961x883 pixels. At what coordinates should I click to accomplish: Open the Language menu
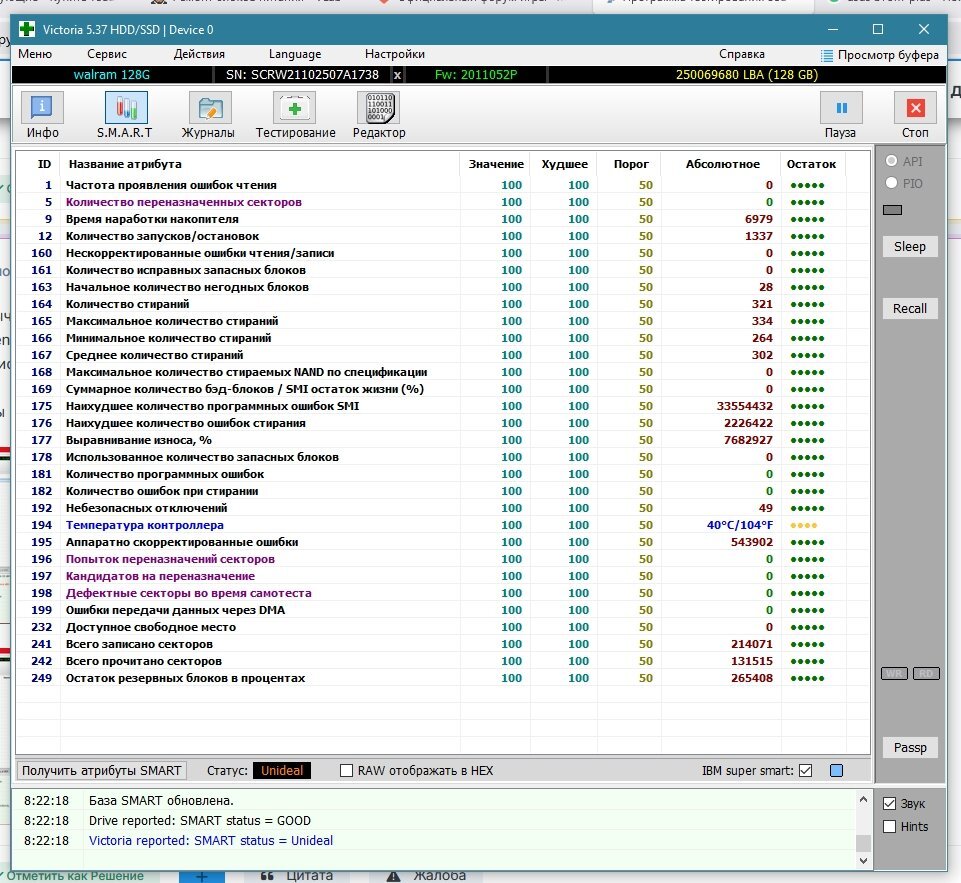click(295, 54)
